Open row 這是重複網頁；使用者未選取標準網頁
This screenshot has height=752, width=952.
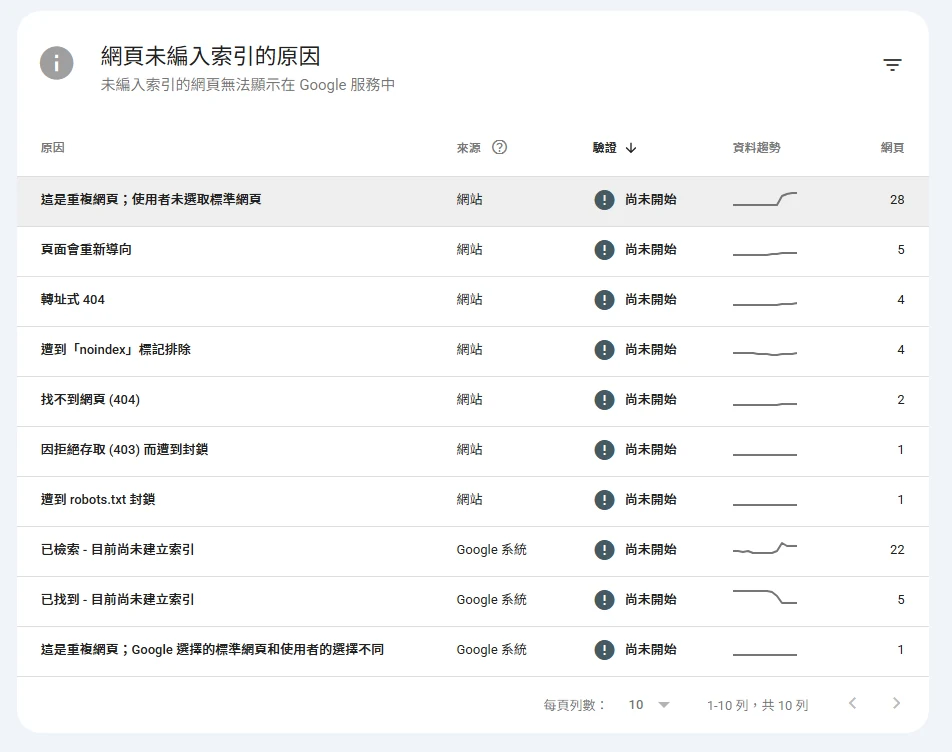pos(473,202)
